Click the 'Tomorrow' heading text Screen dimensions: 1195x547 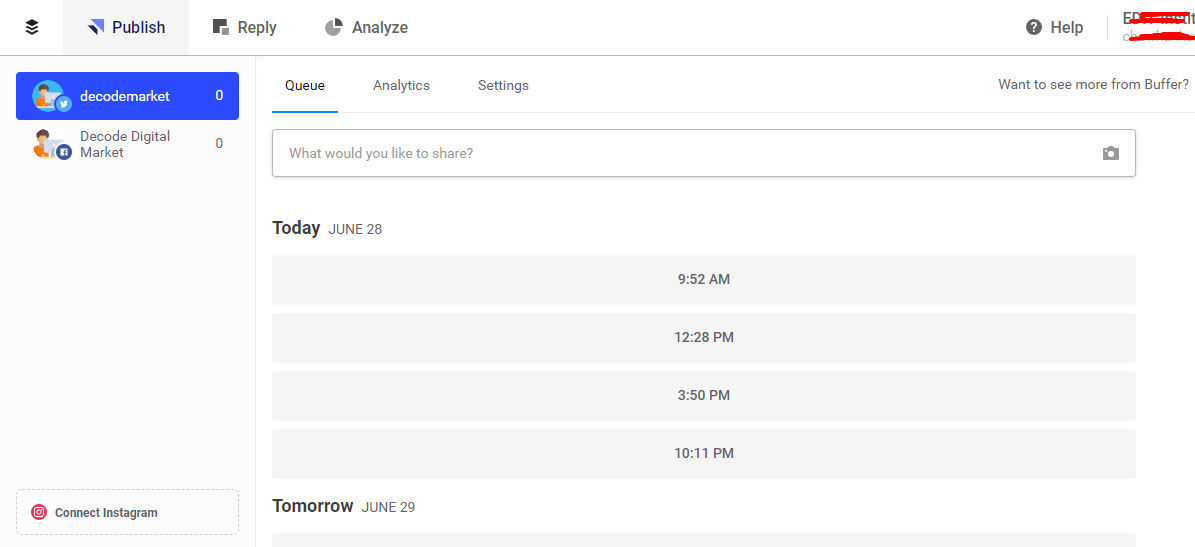312,506
